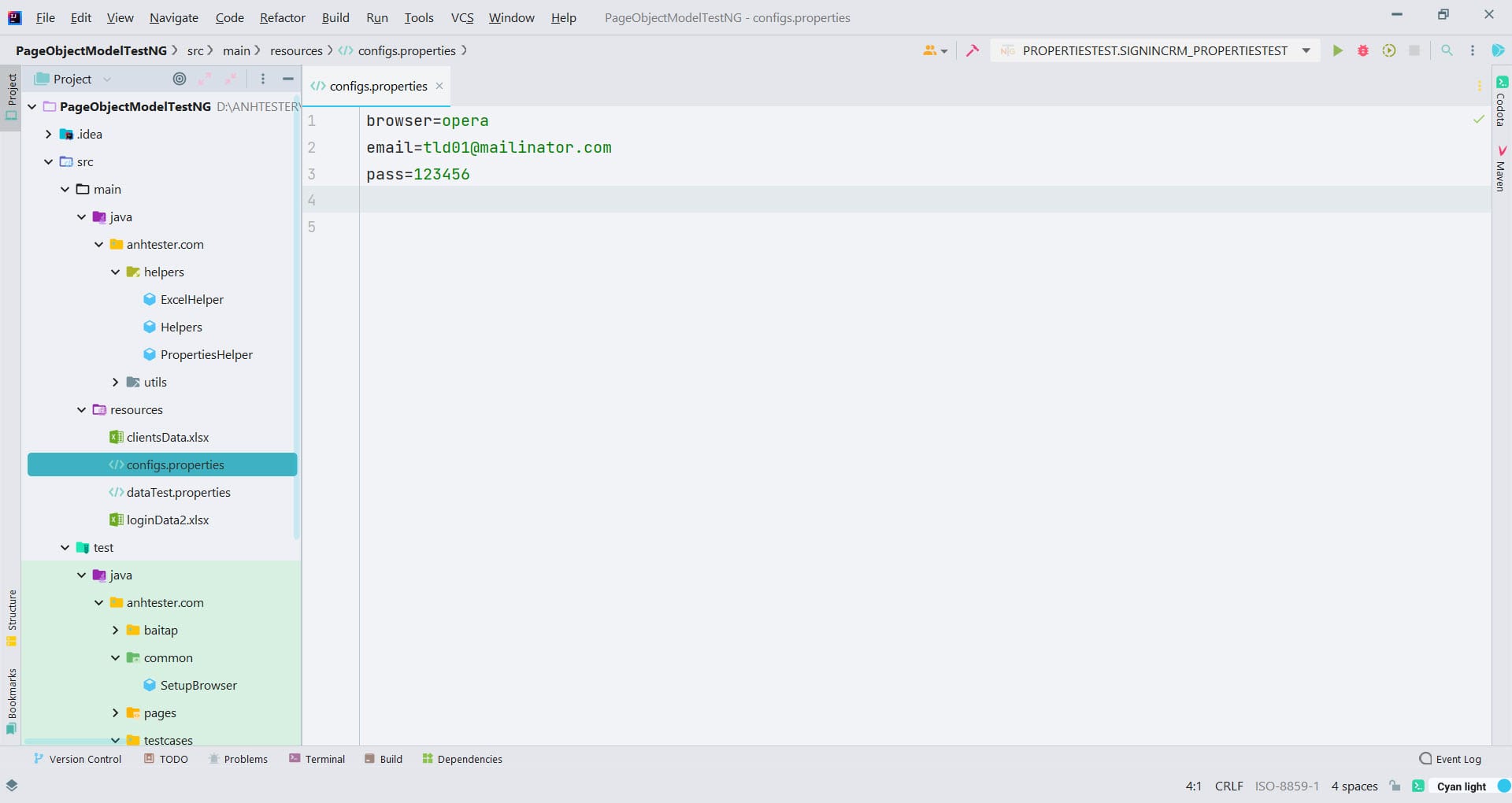Run the selected test configuration
1512x803 pixels.
pos(1337,50)
